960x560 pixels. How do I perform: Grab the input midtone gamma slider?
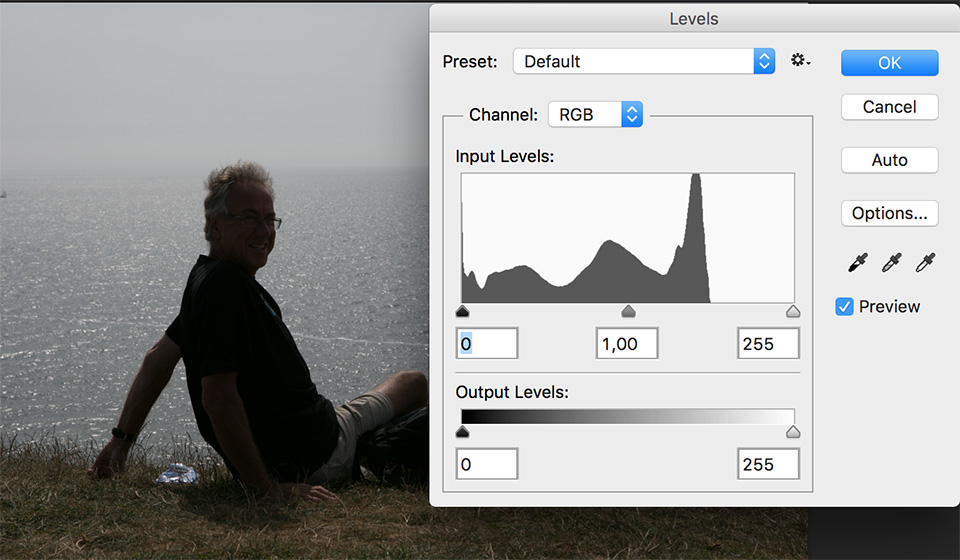[628, 312]
